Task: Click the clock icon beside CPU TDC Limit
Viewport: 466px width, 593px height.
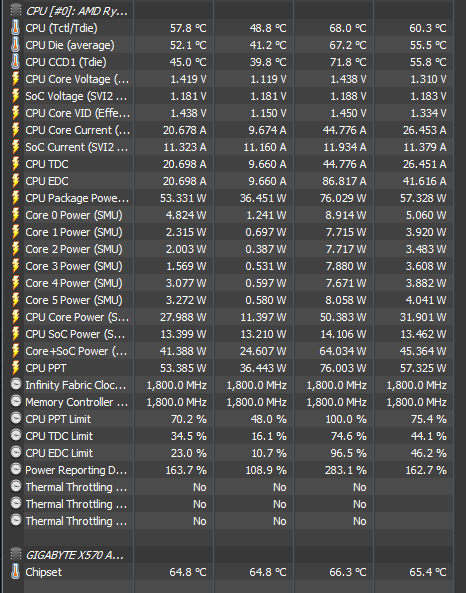Action: (16, 435)
